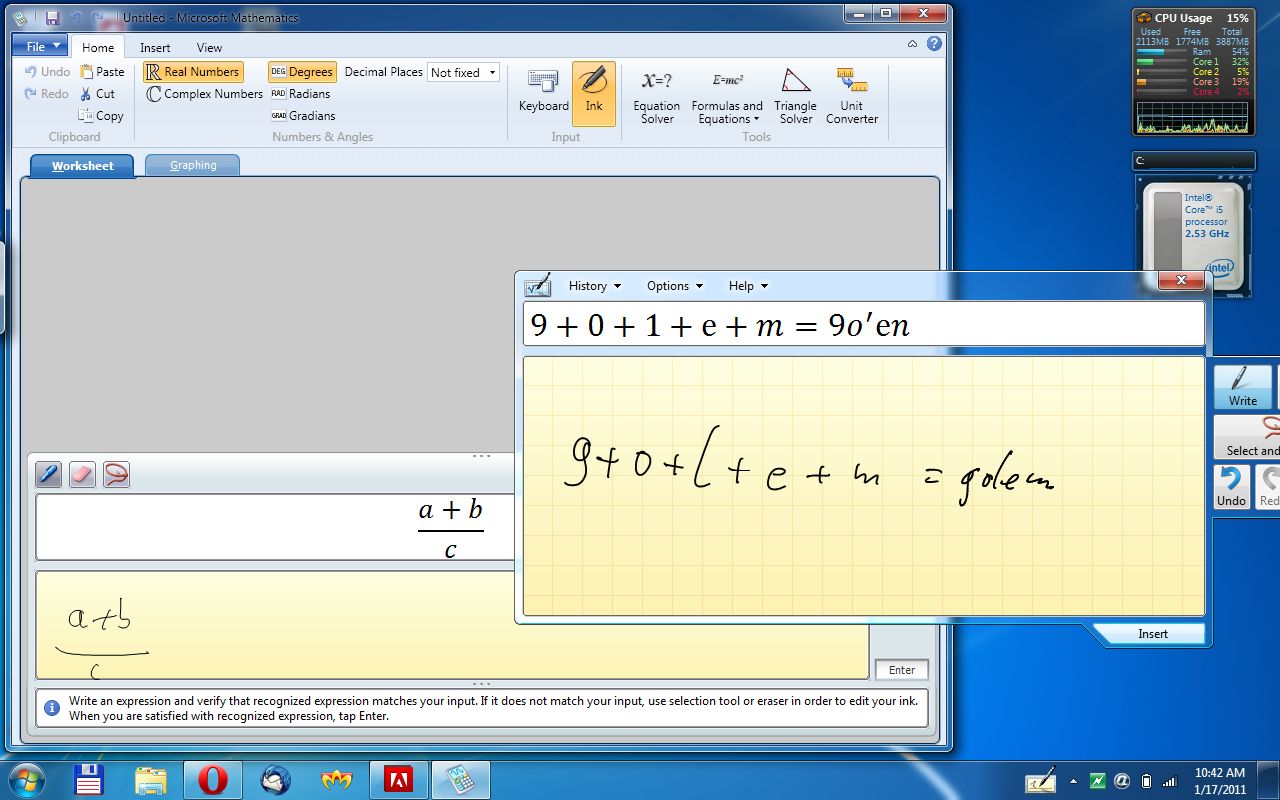1280x800 pixels.
Task: Select the pen tool in the ink panel
Action: pos(47,474)
